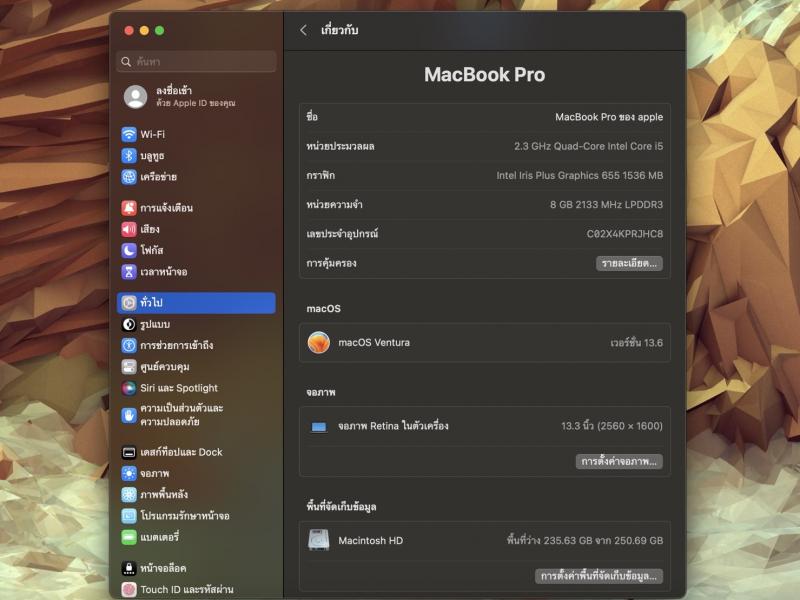The width and height of the screenshot is (800, 600).
Task: Open Desktop and Dock settings
Action: click(x=181, y=452)
